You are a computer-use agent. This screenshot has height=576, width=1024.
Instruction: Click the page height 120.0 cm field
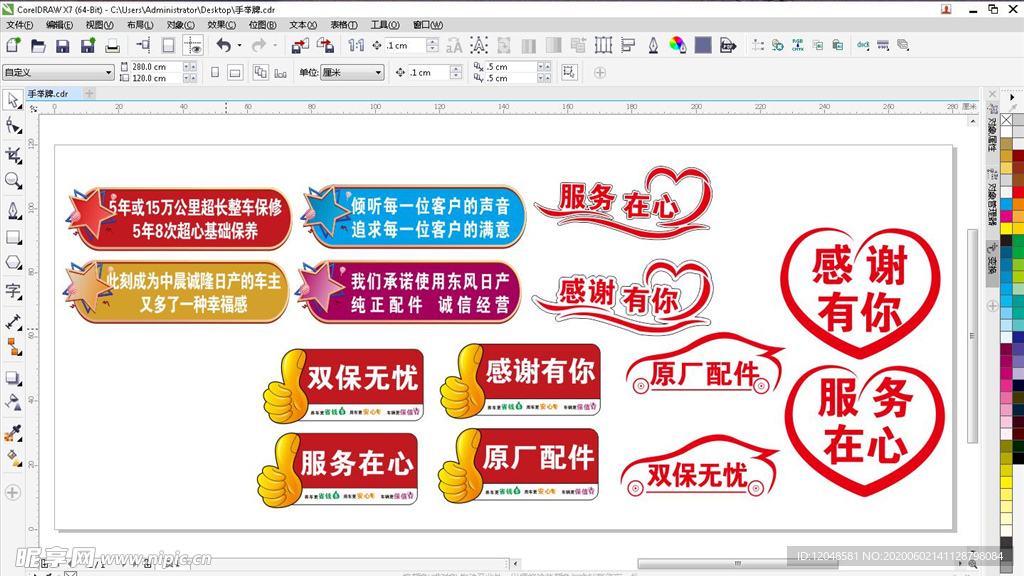pos(156,78)
